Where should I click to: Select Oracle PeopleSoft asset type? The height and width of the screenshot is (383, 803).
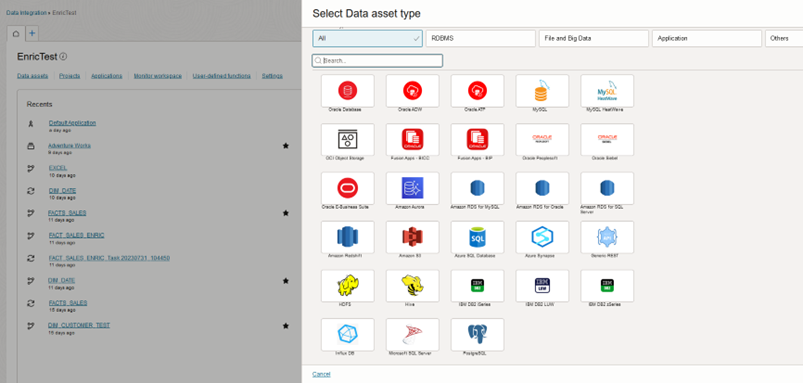tap(542, 140)
